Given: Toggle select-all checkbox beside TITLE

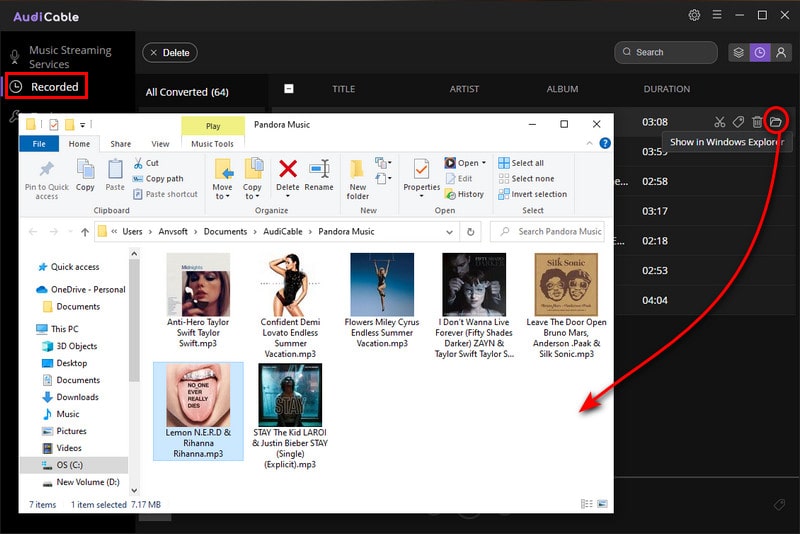Looking at the screenshot, I should coord(289,89).
